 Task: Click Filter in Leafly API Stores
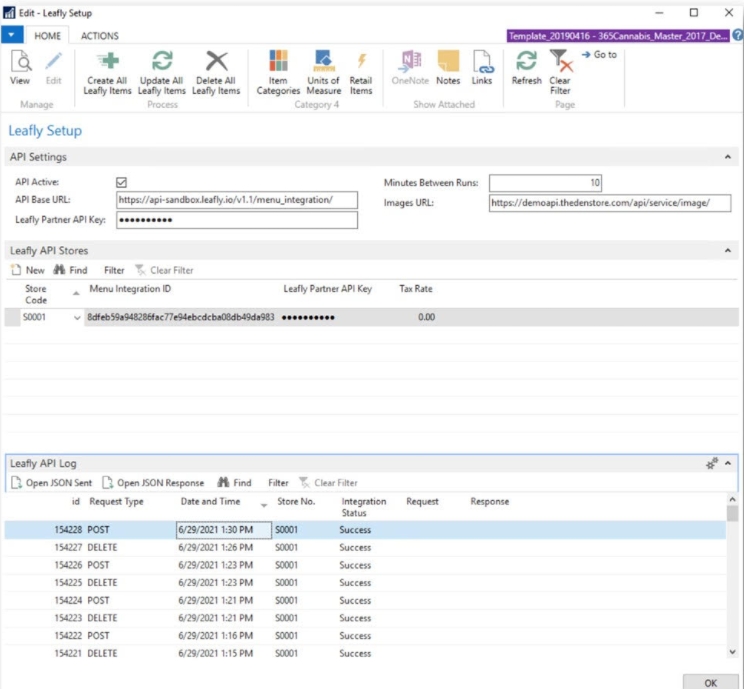point(114,270)
